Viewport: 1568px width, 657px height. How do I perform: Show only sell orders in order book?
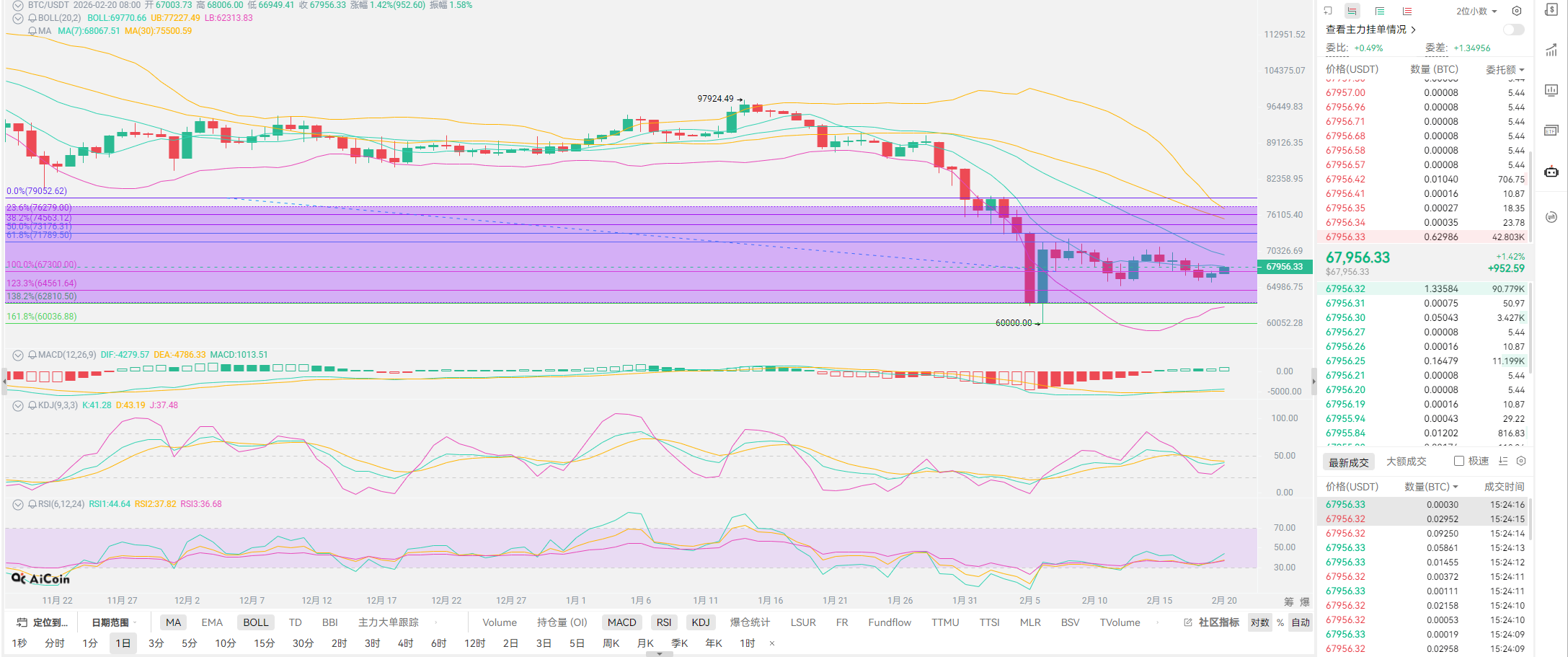[x=1407, y=11]
